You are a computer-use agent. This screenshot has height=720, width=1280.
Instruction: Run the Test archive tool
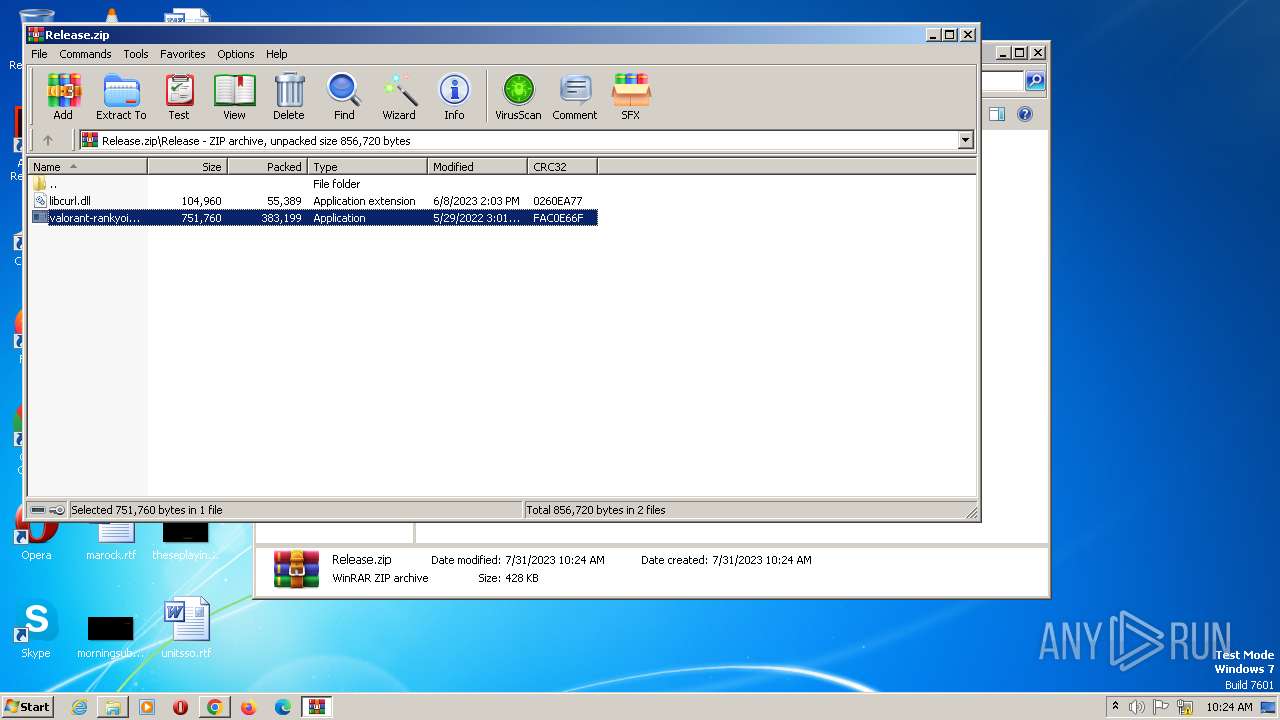click(x=179, y=97)
